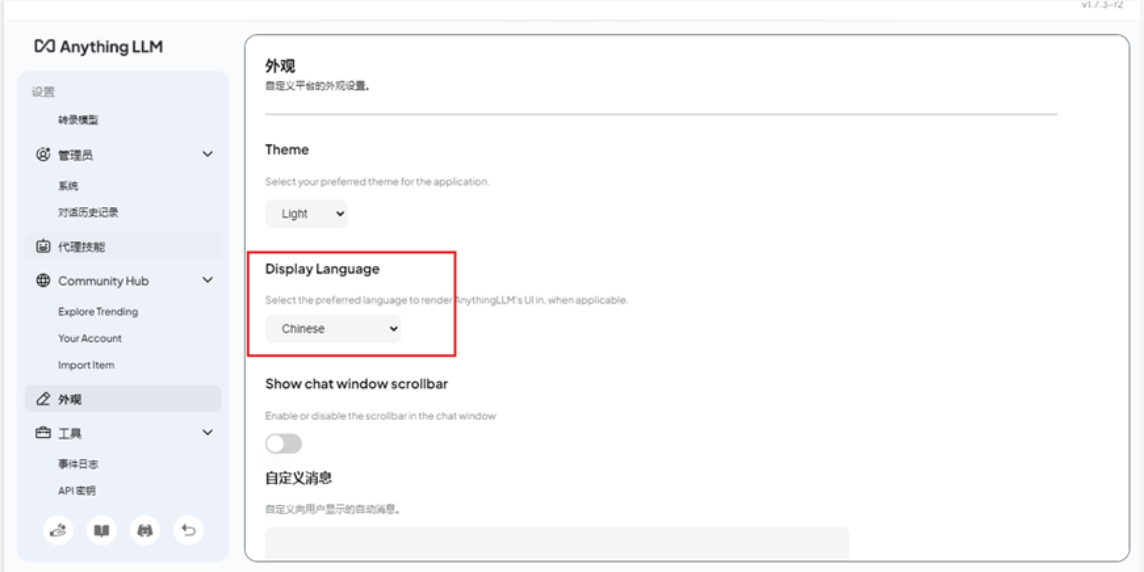Open the Display Language dropdown set to Chinese

[x=333, y=328]
